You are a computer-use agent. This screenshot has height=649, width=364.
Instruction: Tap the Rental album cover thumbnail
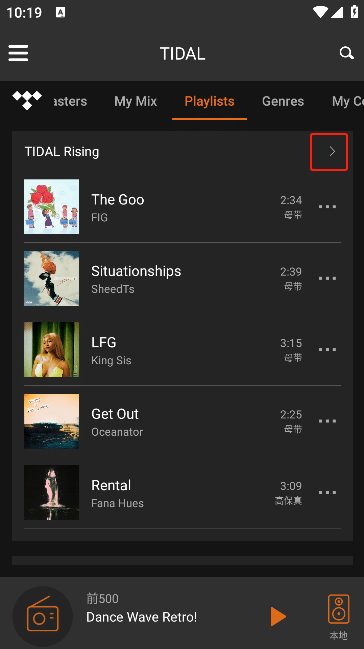pyautogui.click(x=51, y=493)
